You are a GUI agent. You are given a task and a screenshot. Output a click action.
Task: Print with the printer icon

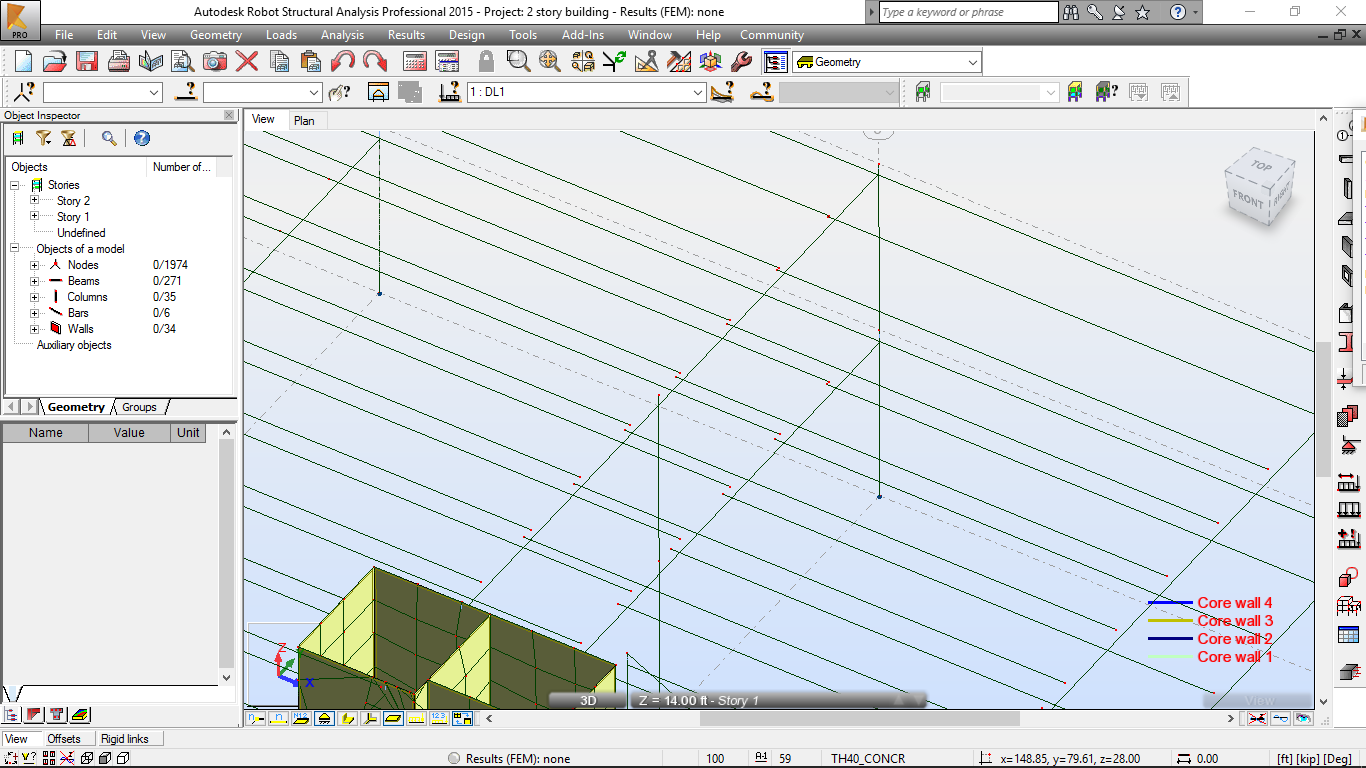click(x=119, y=61)
